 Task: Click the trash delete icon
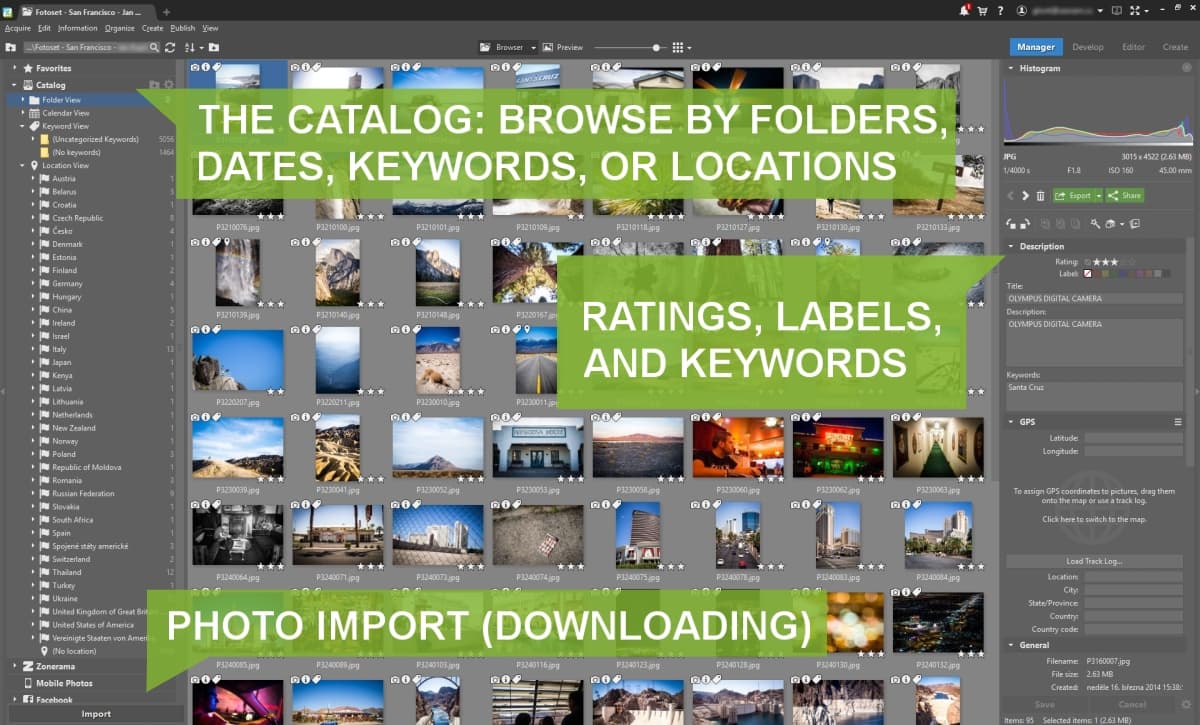(1040, 196)
